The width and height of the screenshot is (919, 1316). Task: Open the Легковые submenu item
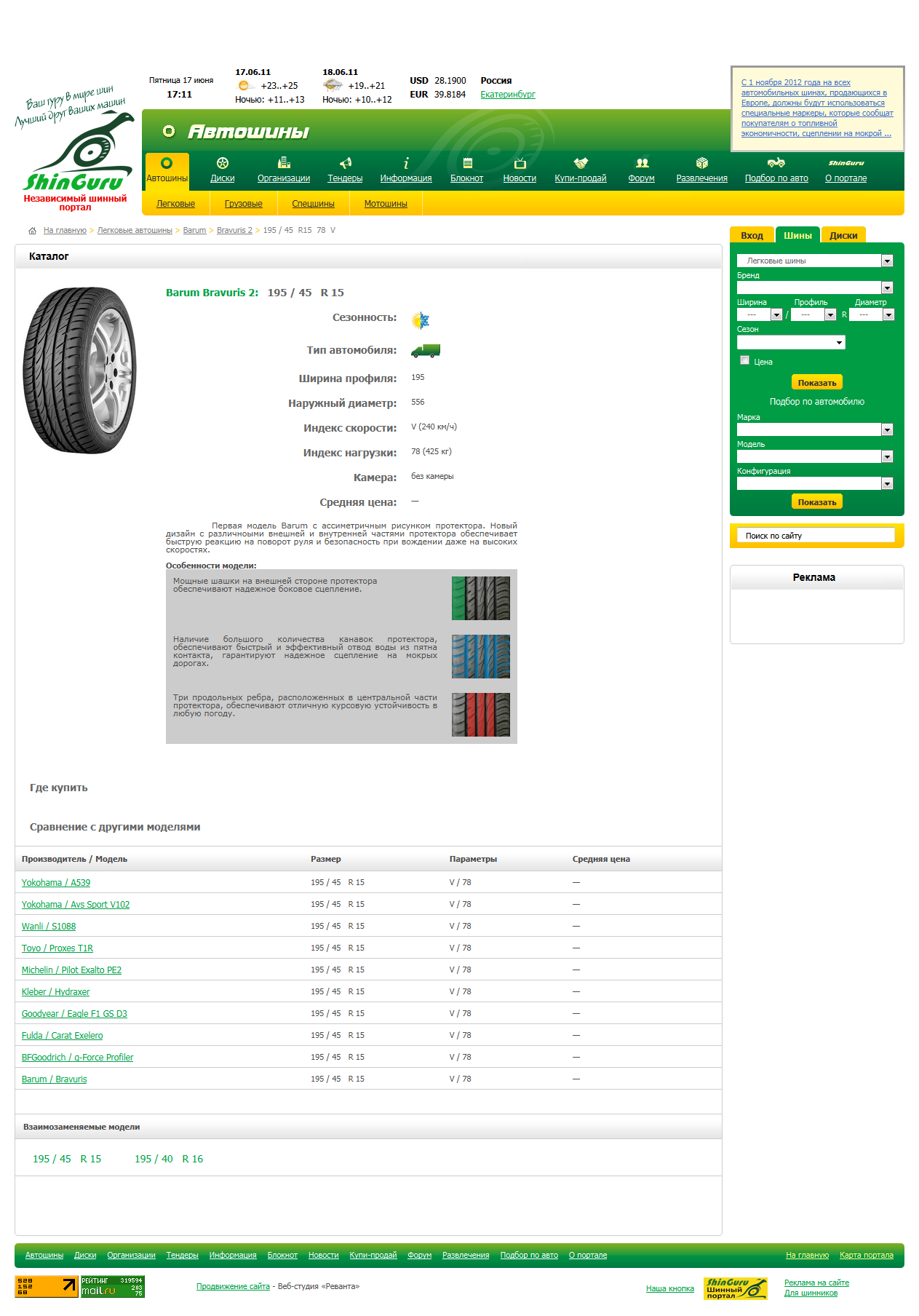(176, 204)
